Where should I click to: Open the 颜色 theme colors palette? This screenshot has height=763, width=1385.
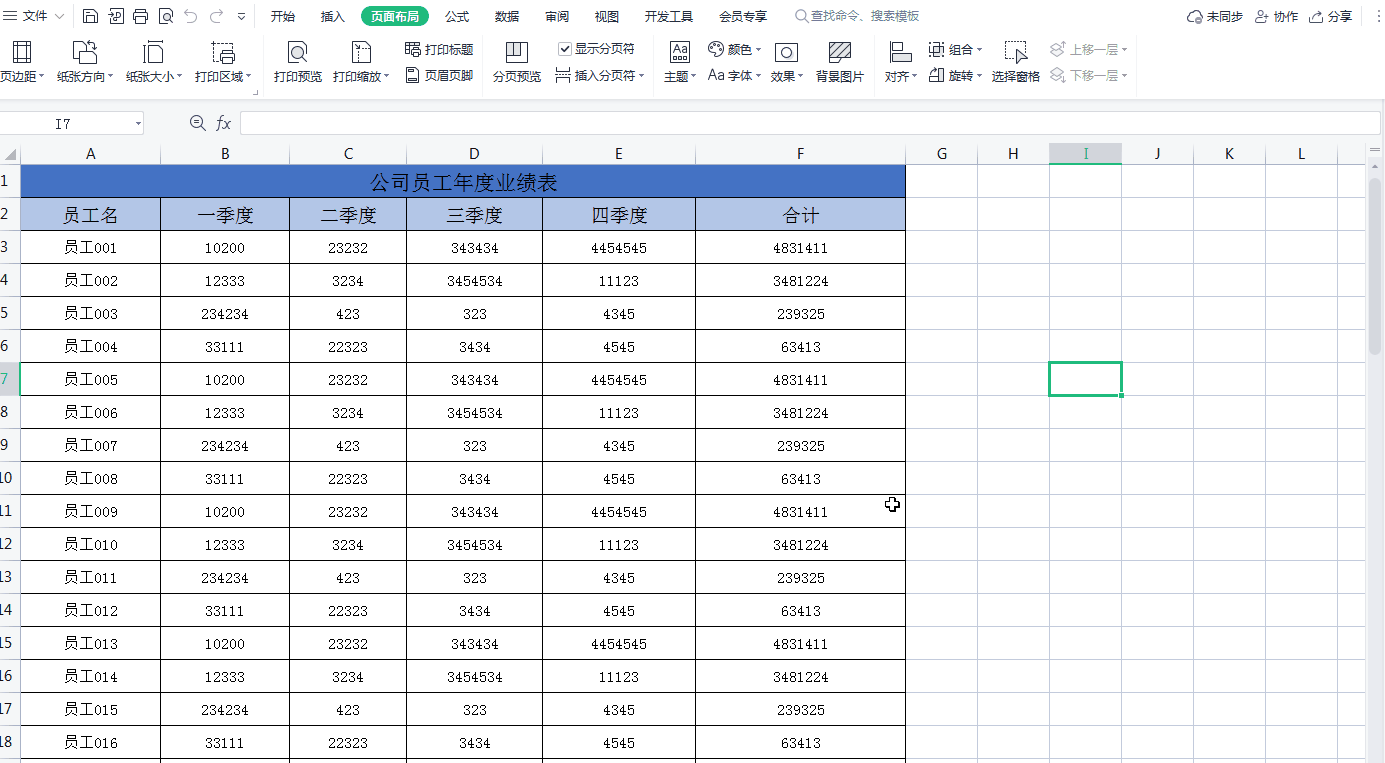click(734, 49)
